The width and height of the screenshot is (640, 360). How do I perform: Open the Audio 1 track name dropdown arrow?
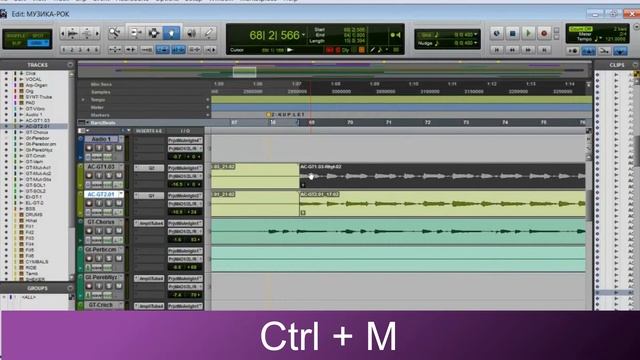click(121, 139)
